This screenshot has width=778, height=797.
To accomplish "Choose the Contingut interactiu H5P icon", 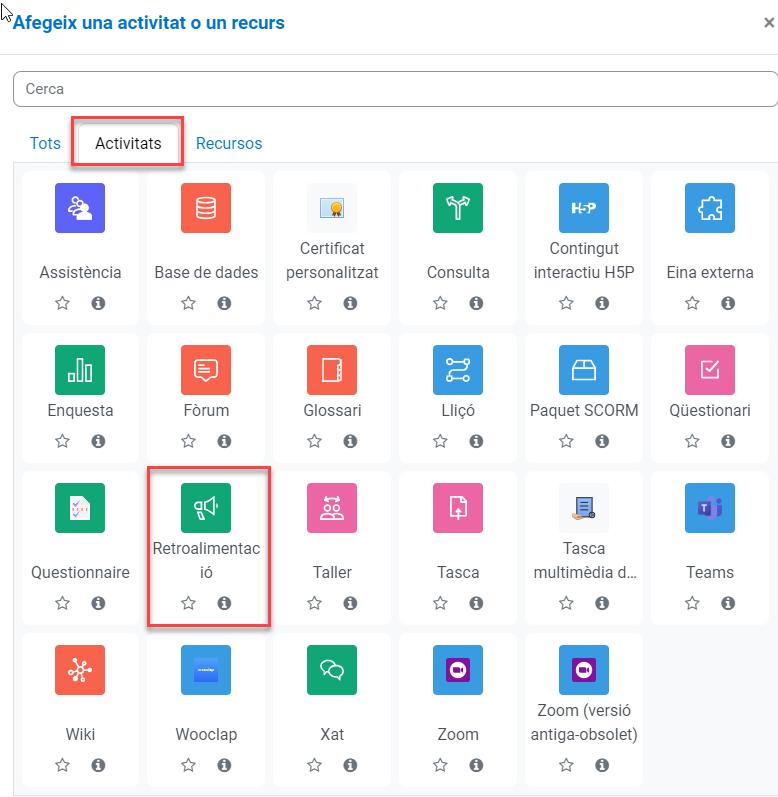I will (584, 208).
